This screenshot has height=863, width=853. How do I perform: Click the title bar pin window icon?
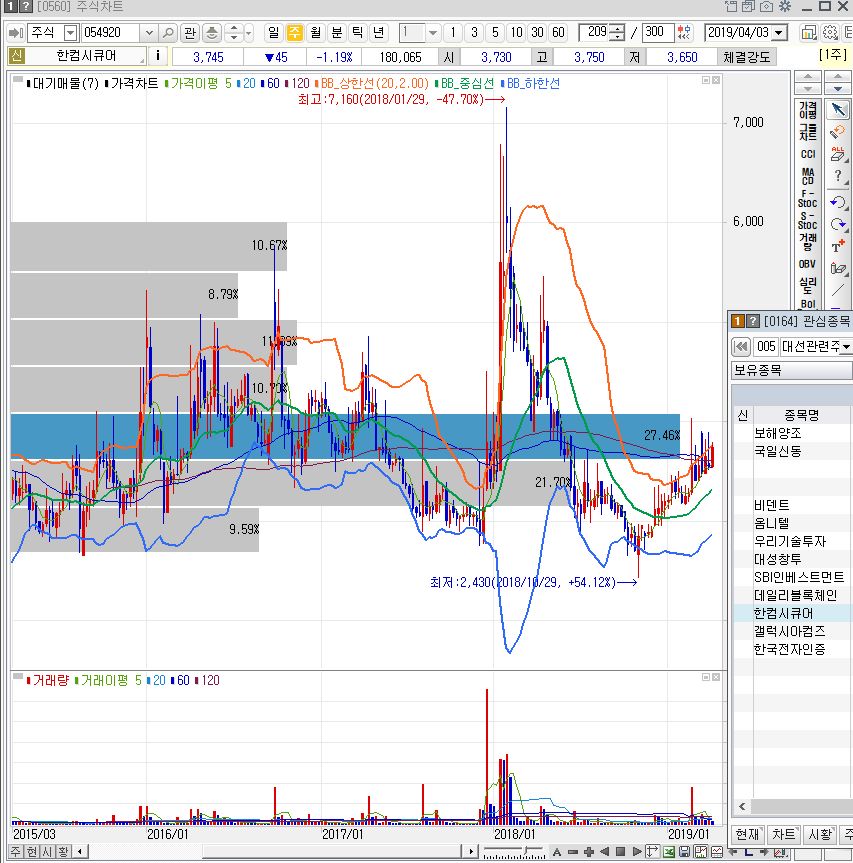[x=731, y=7]
